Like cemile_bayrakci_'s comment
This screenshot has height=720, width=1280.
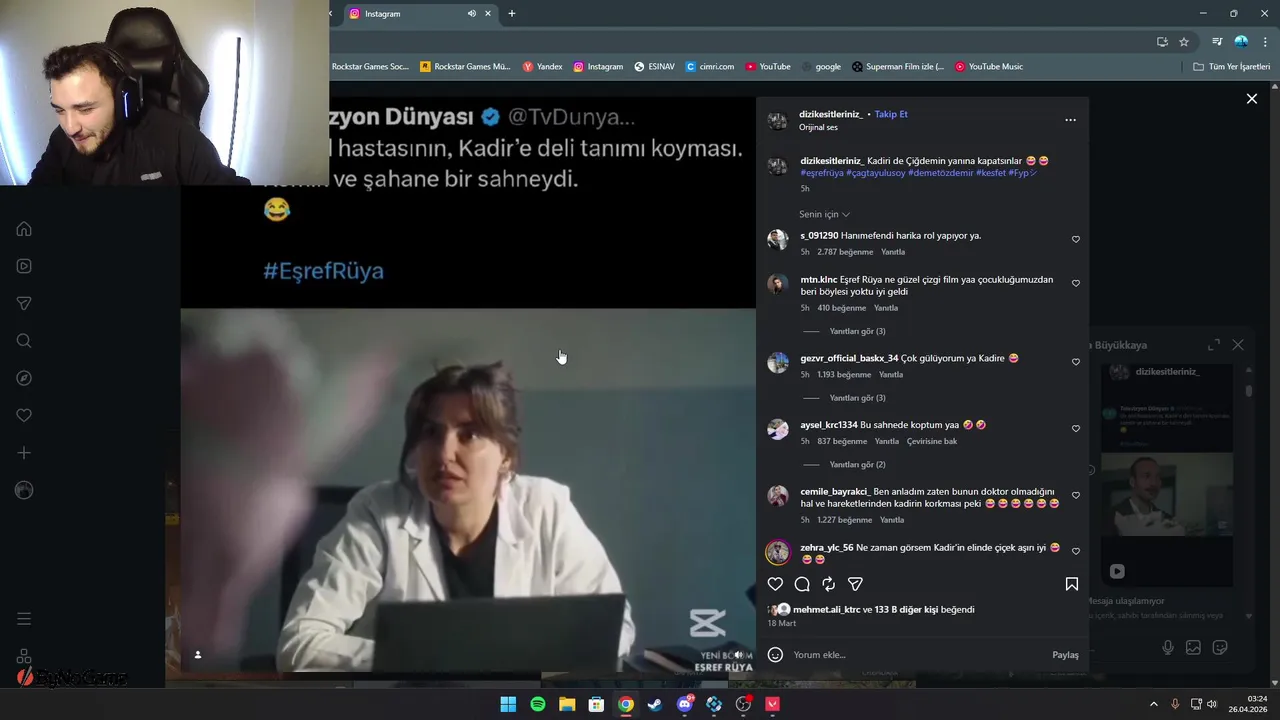(1076, 495)
